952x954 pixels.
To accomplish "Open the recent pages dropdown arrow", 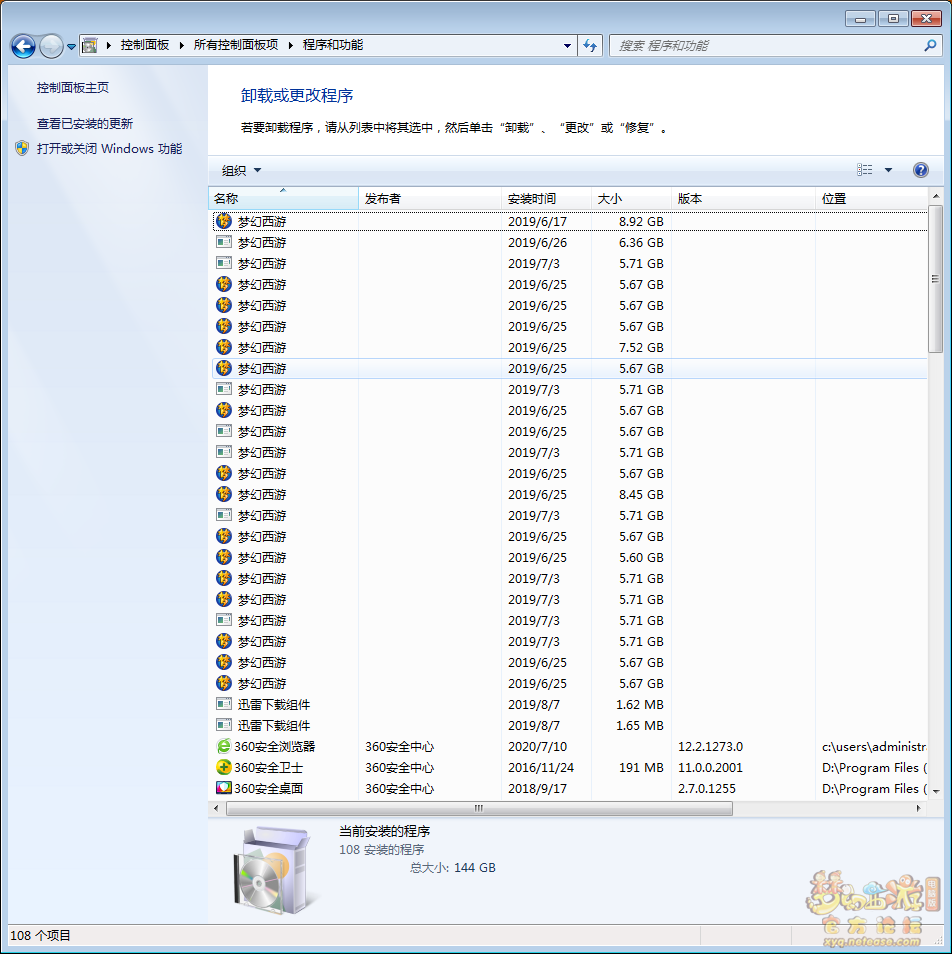I will [71, 46].
